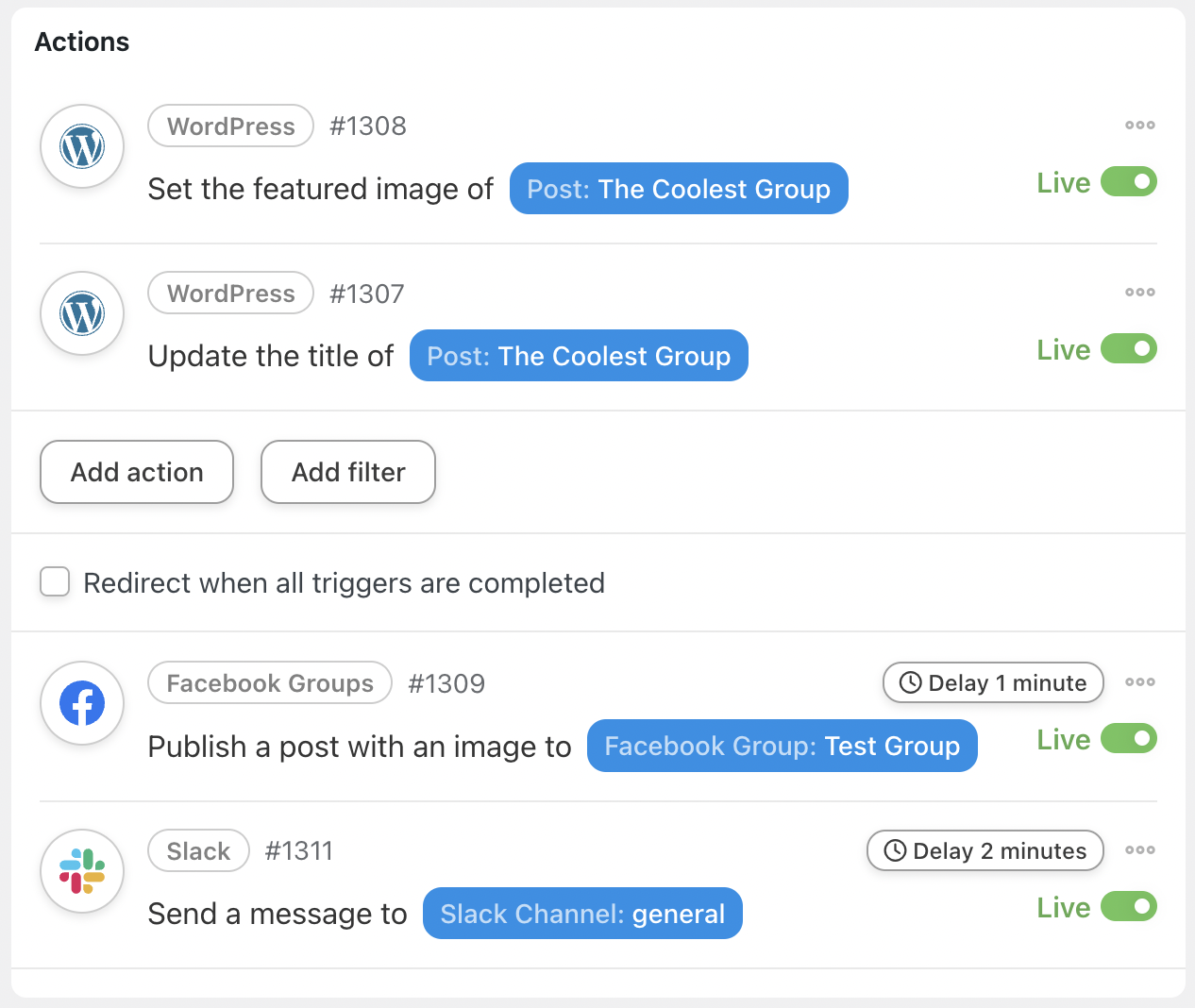Click the #1307 action ID
1195x1008 pixels.
366,294
